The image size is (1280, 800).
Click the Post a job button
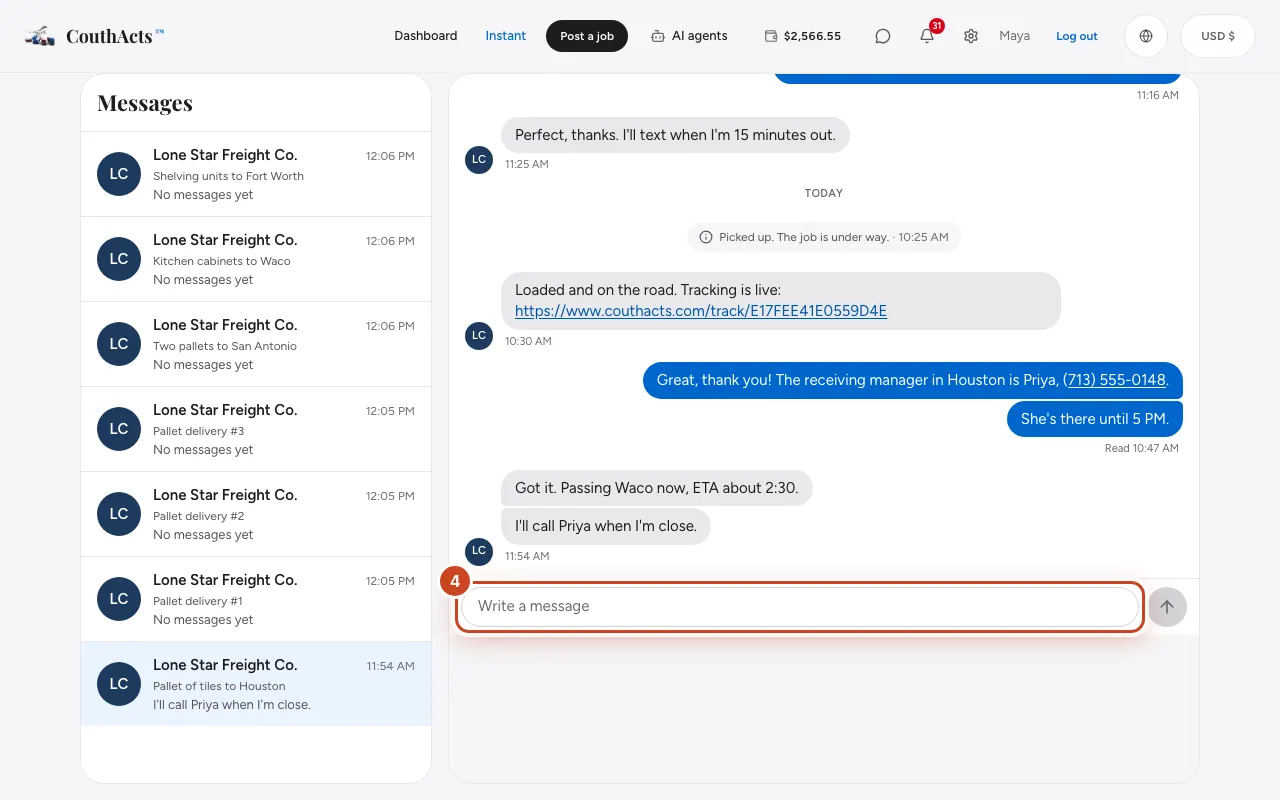pos(587,36)
